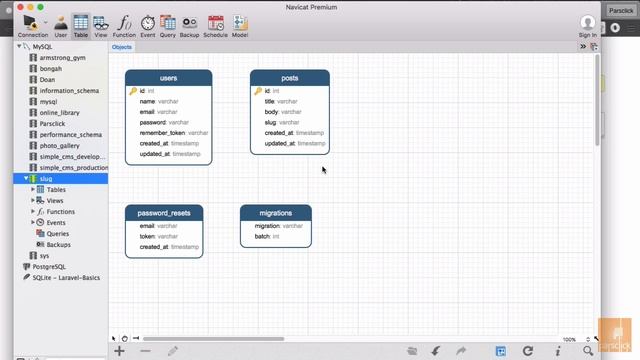
Task: Select the relation line tool below diagram
Action: 136,338
